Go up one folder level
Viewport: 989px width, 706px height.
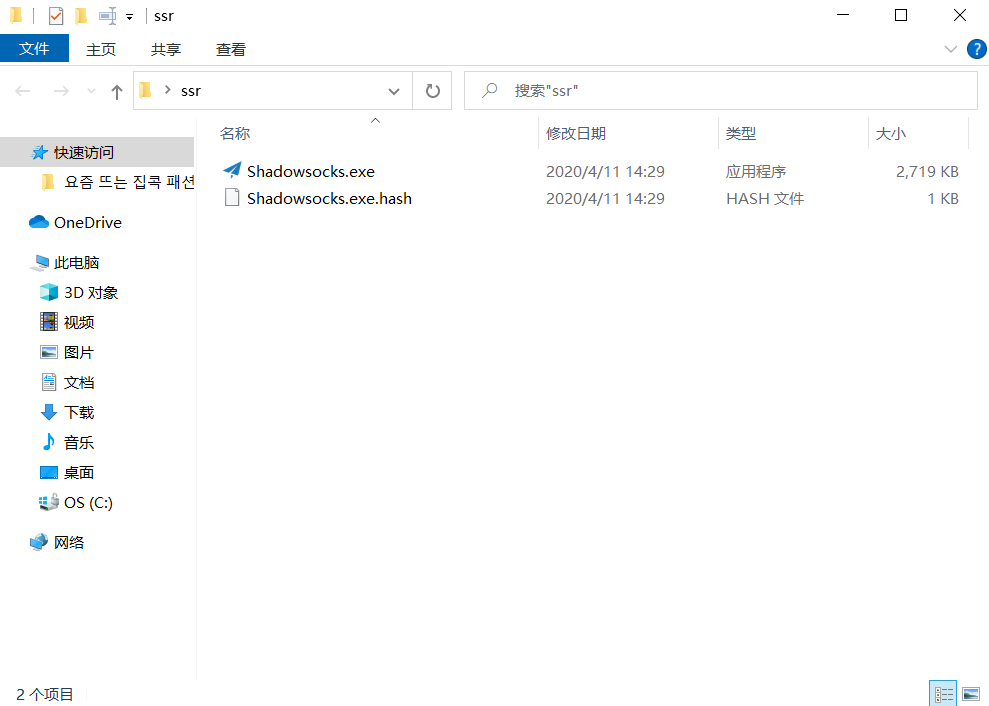[117, 91]
